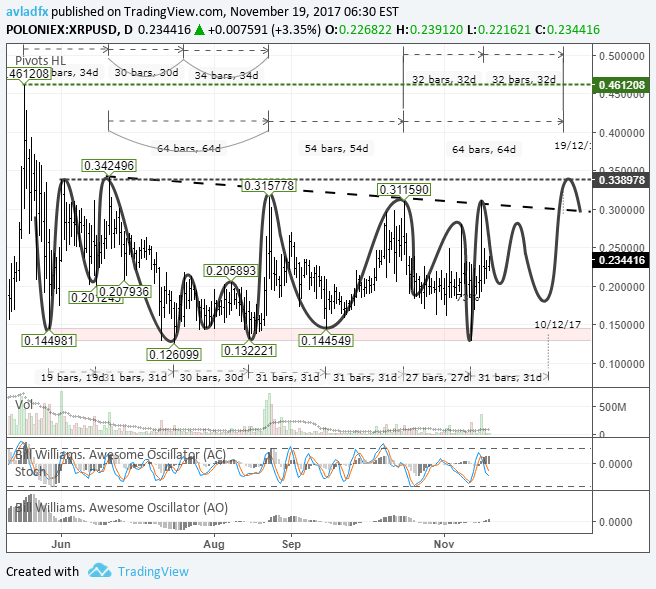Click the 0.126099 low pivot label

[x=174, y=355]
